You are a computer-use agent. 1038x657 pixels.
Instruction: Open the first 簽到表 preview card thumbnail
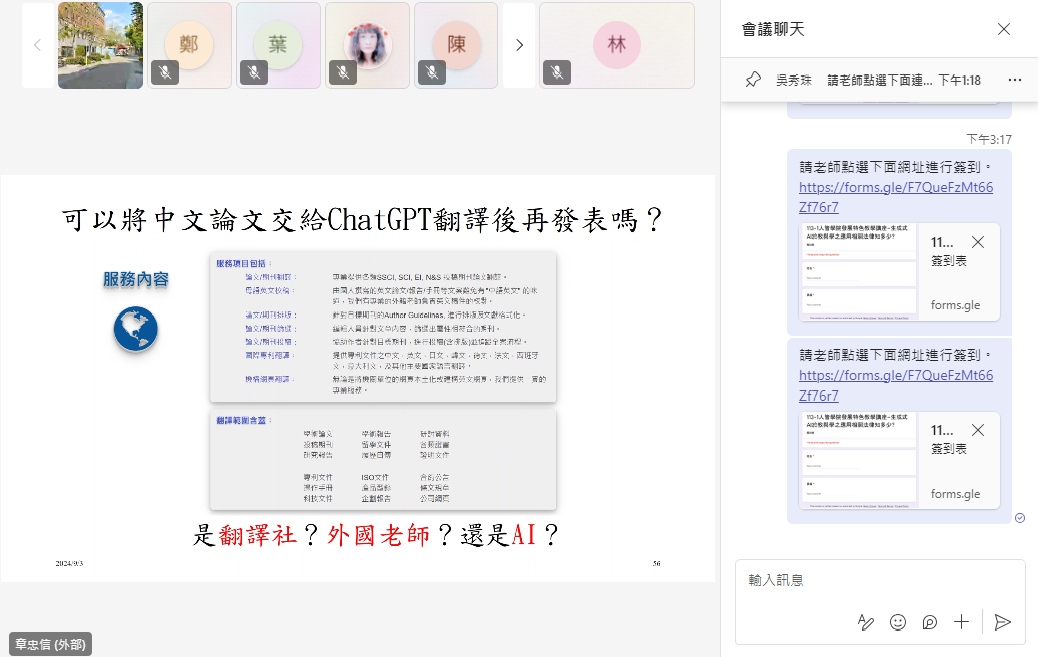point(859,272)
